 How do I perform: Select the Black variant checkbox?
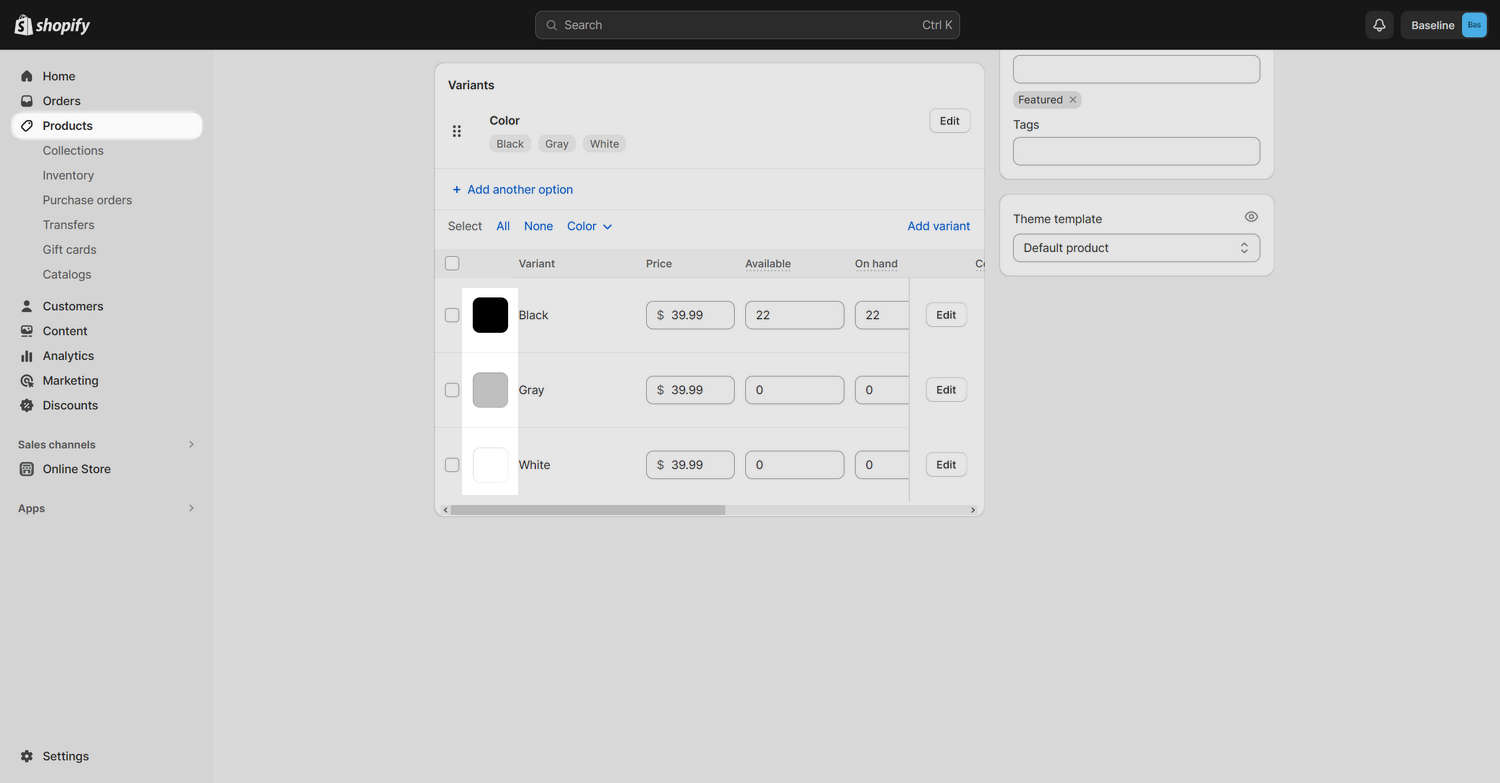point(452,314)
